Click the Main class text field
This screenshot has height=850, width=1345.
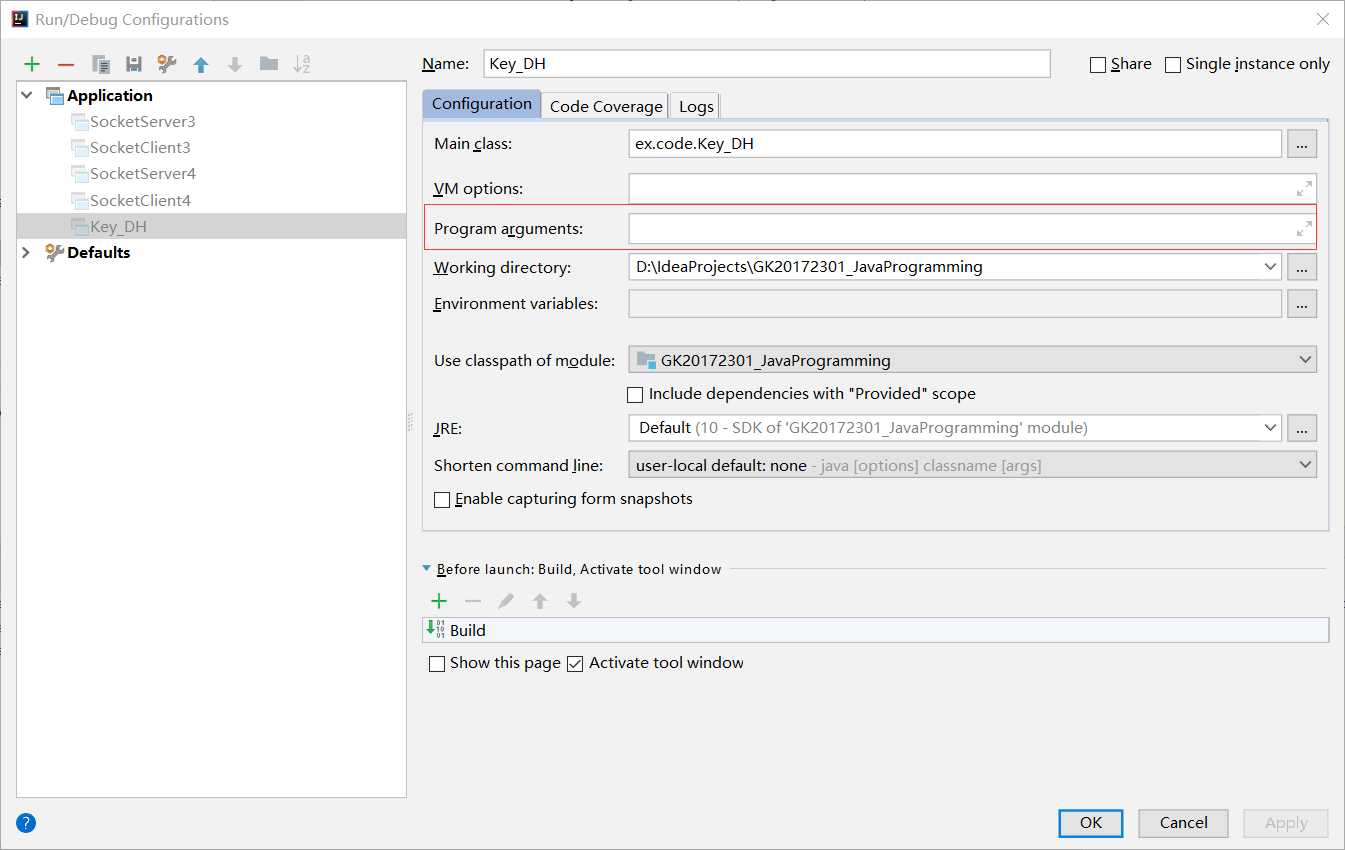[955, 144]
